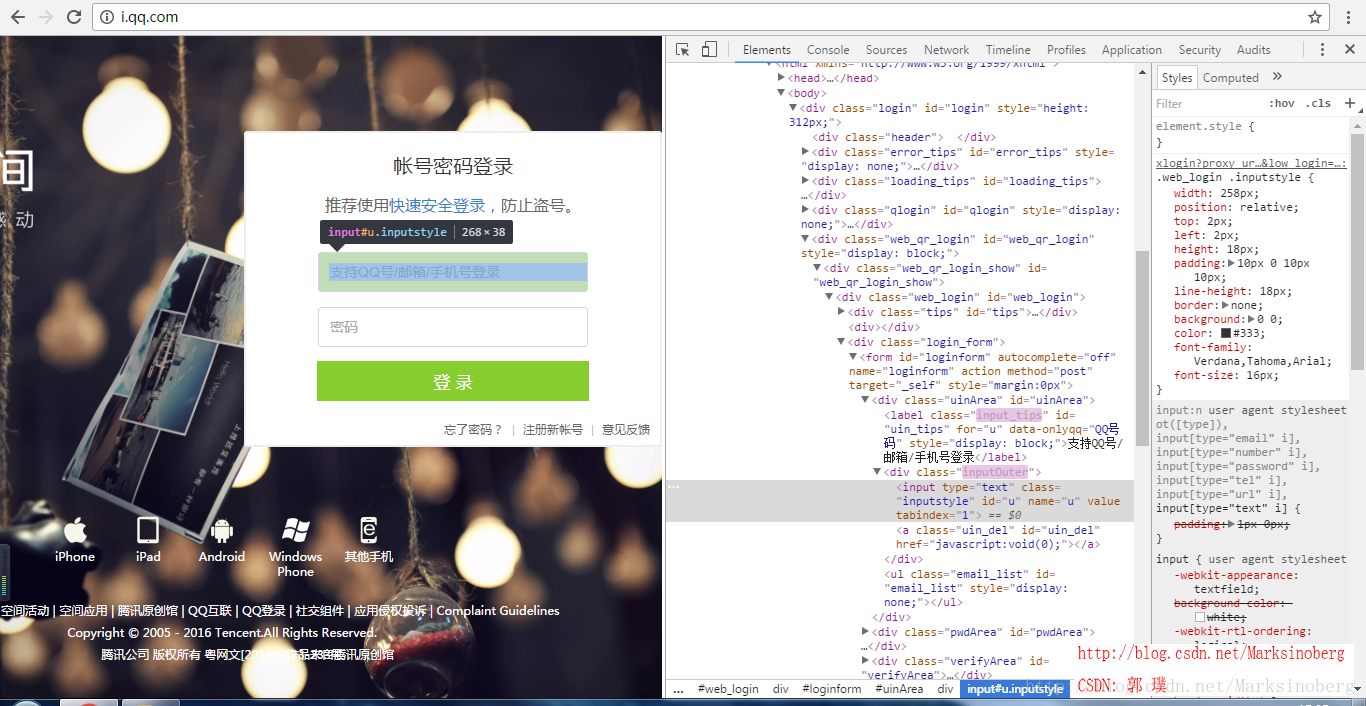Image resolution: width=1366 pixels, height=706 pixels.
Task: Open the Network tab
Action: (946, 50)
